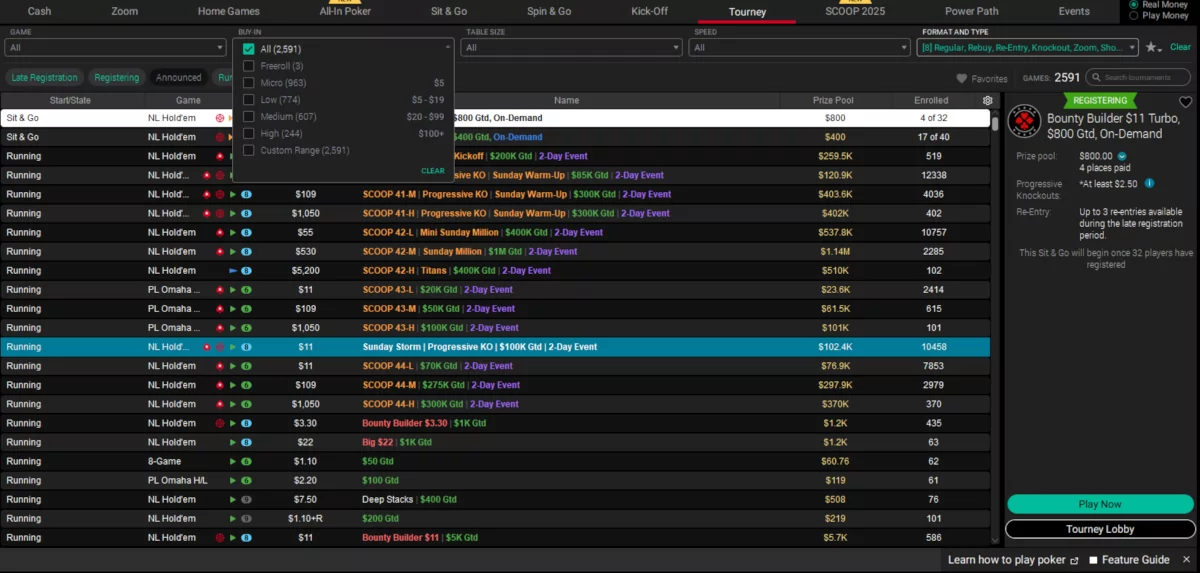Click the magnifier icon in Search tournaments box

click(x=1097, y=78)
